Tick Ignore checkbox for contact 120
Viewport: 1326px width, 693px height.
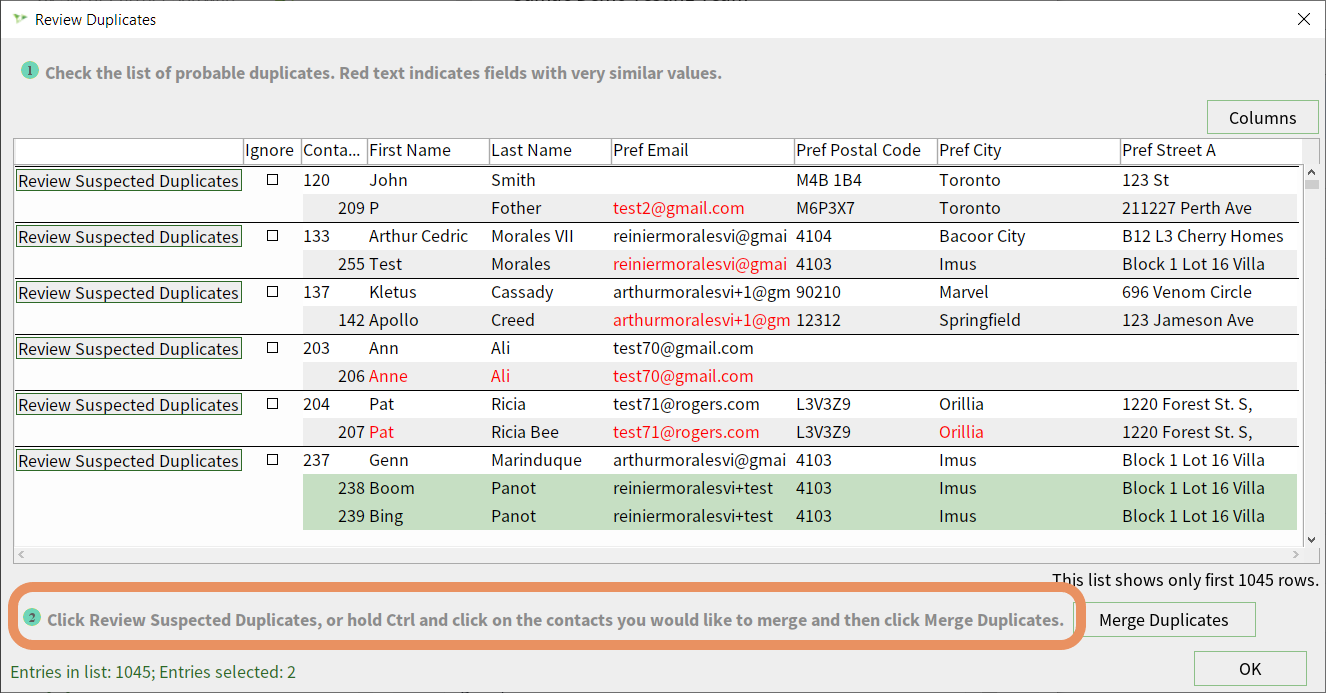[272, 180]
